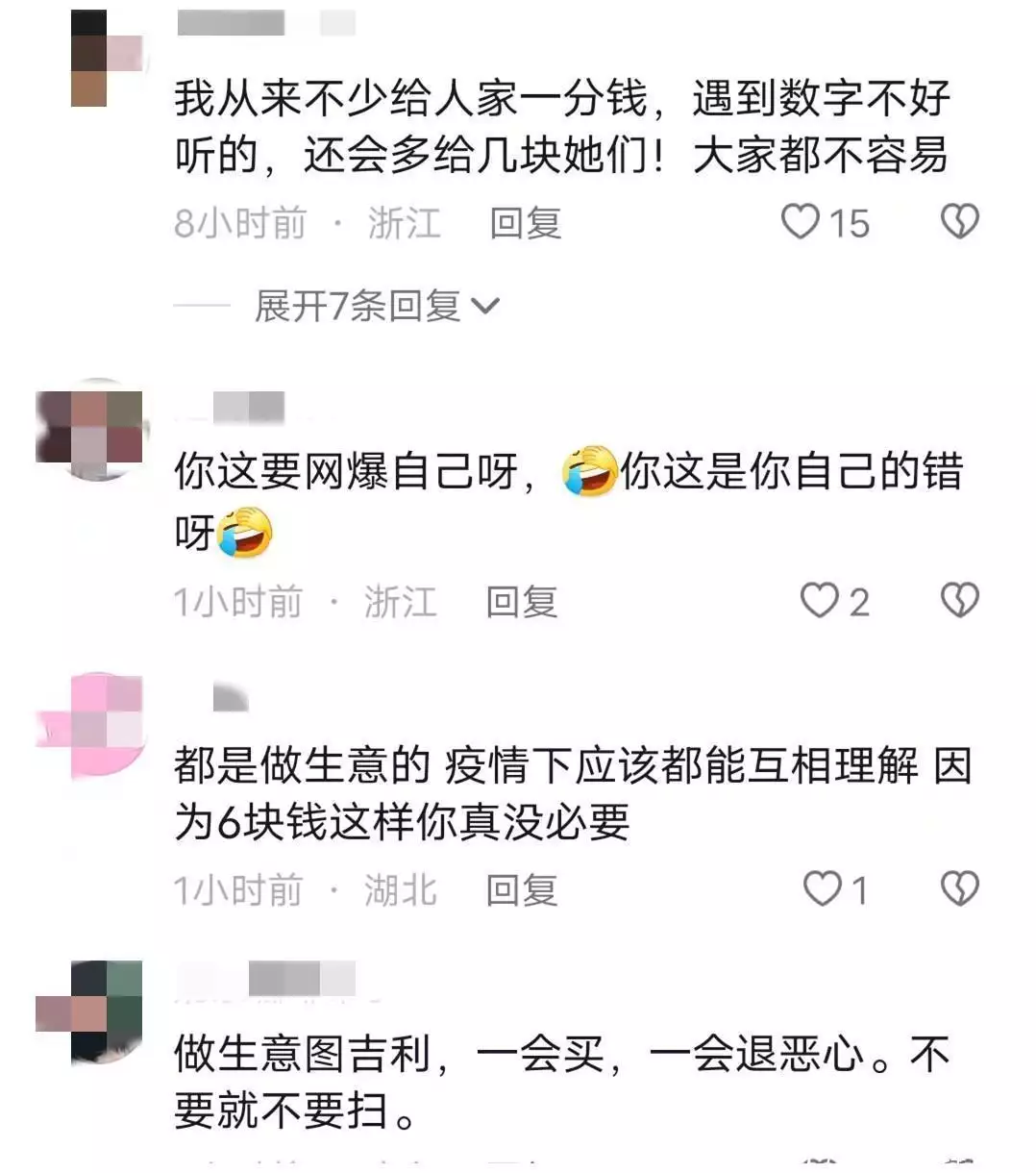The height and width of the screenshot is (1173, 1036).
Task: Open pink avatar of Hubei commenter
Action: [x=89, y=725]
